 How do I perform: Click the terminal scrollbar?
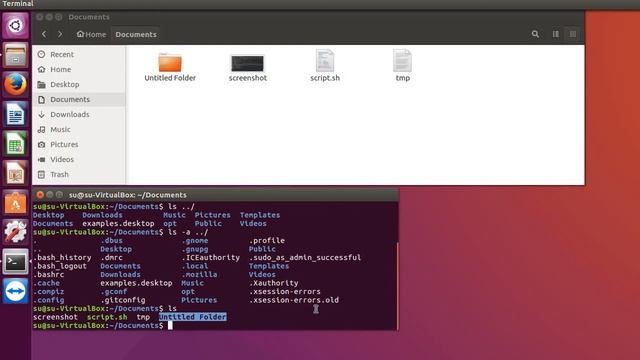(397, 286)
